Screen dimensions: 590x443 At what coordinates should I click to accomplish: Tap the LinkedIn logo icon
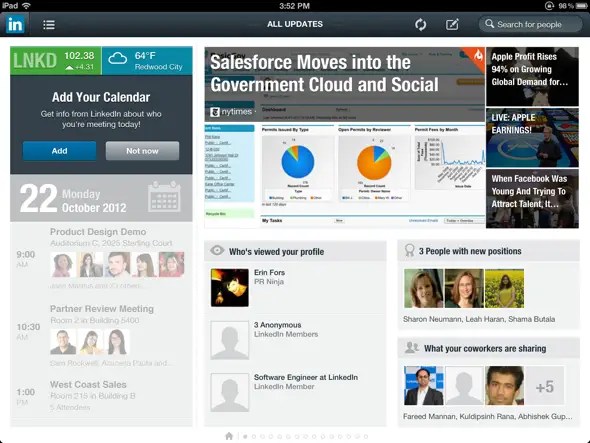coord(15,24)
